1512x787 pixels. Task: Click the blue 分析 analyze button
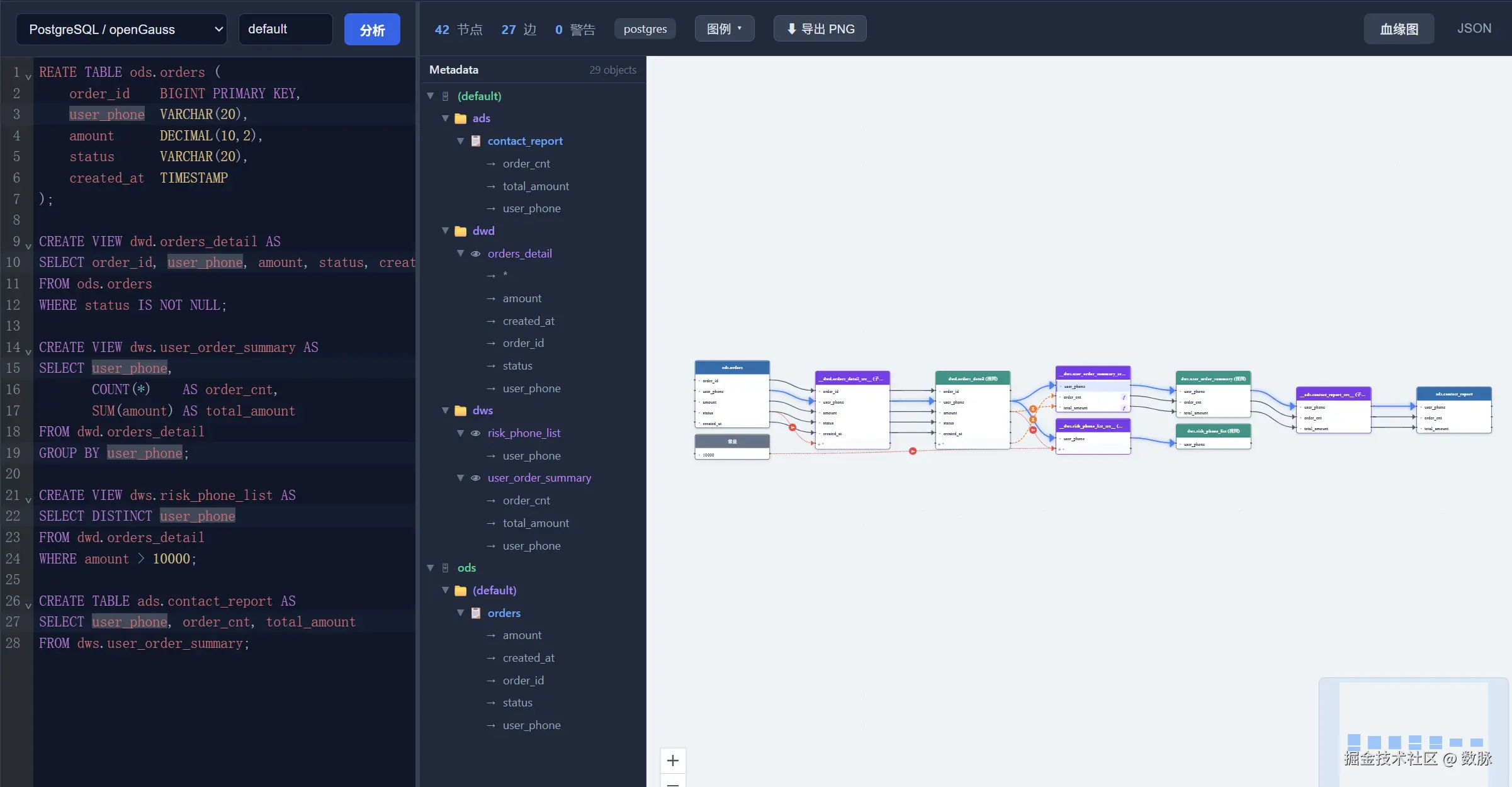point(372,30)
